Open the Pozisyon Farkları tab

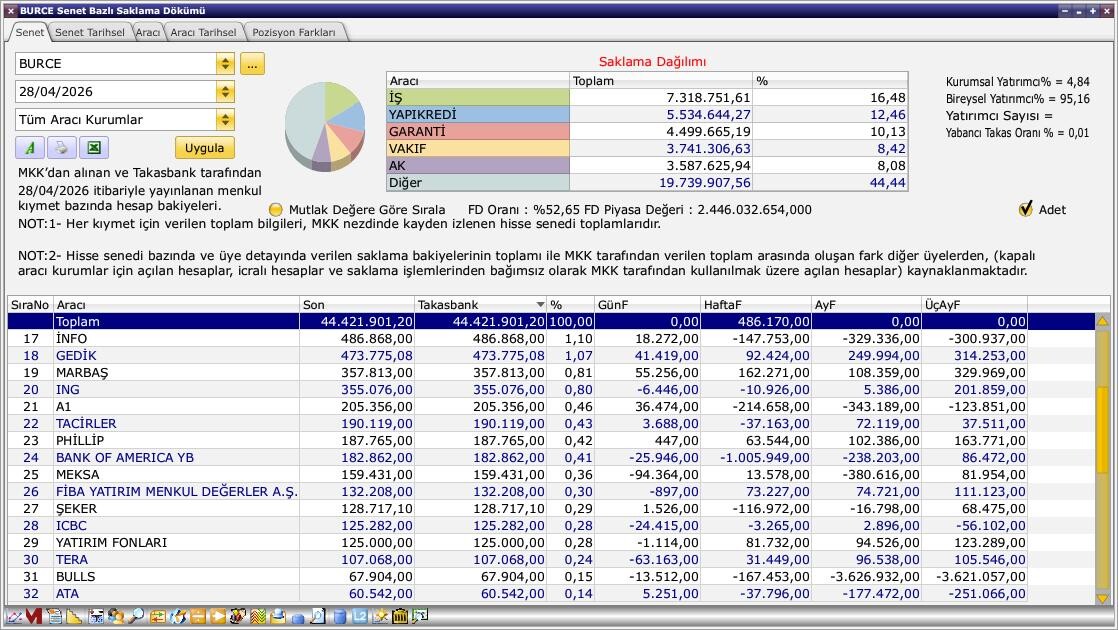tap(294, 32)
